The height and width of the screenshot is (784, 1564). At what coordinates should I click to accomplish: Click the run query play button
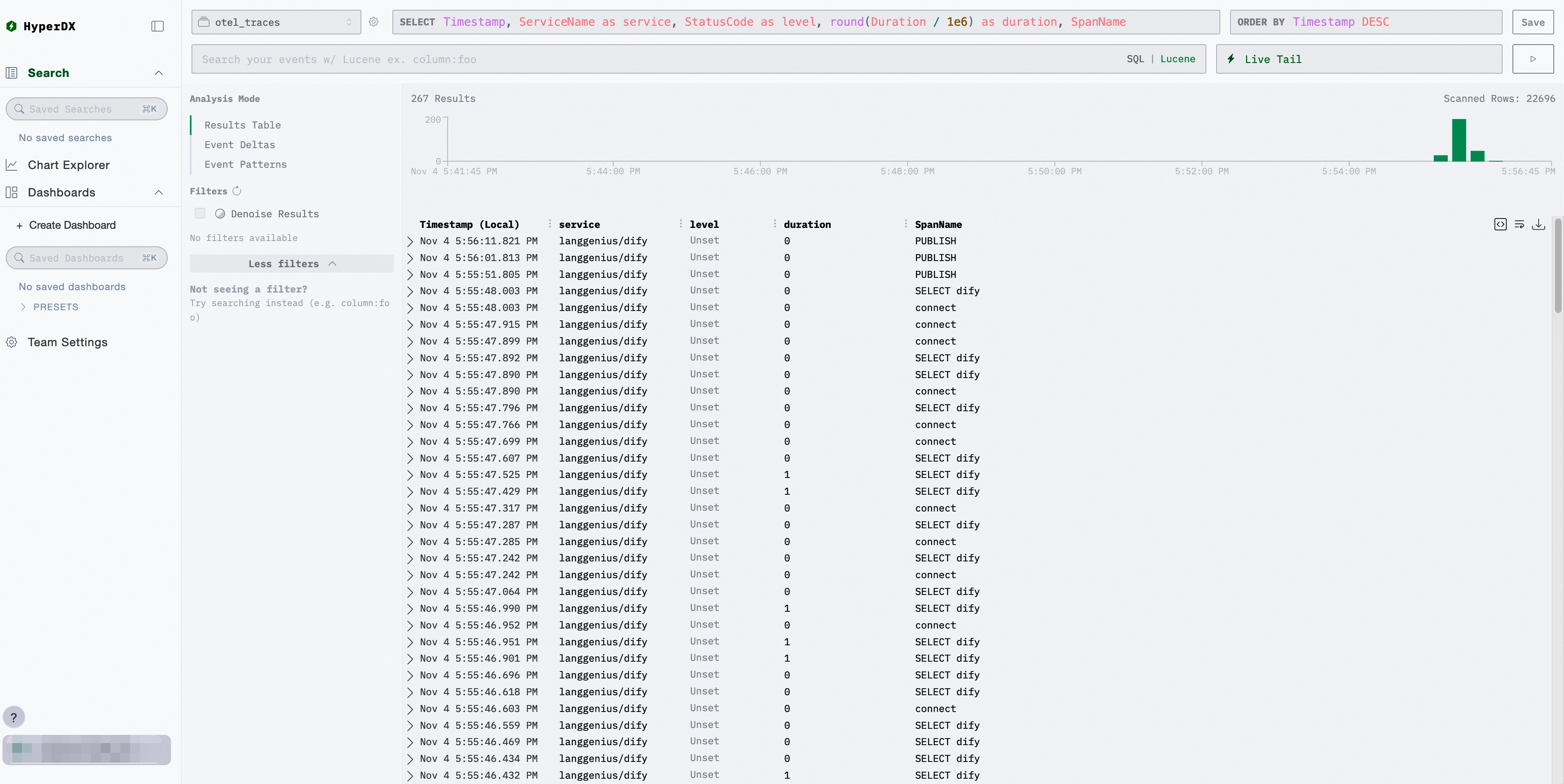click(x=1532, y=59)
